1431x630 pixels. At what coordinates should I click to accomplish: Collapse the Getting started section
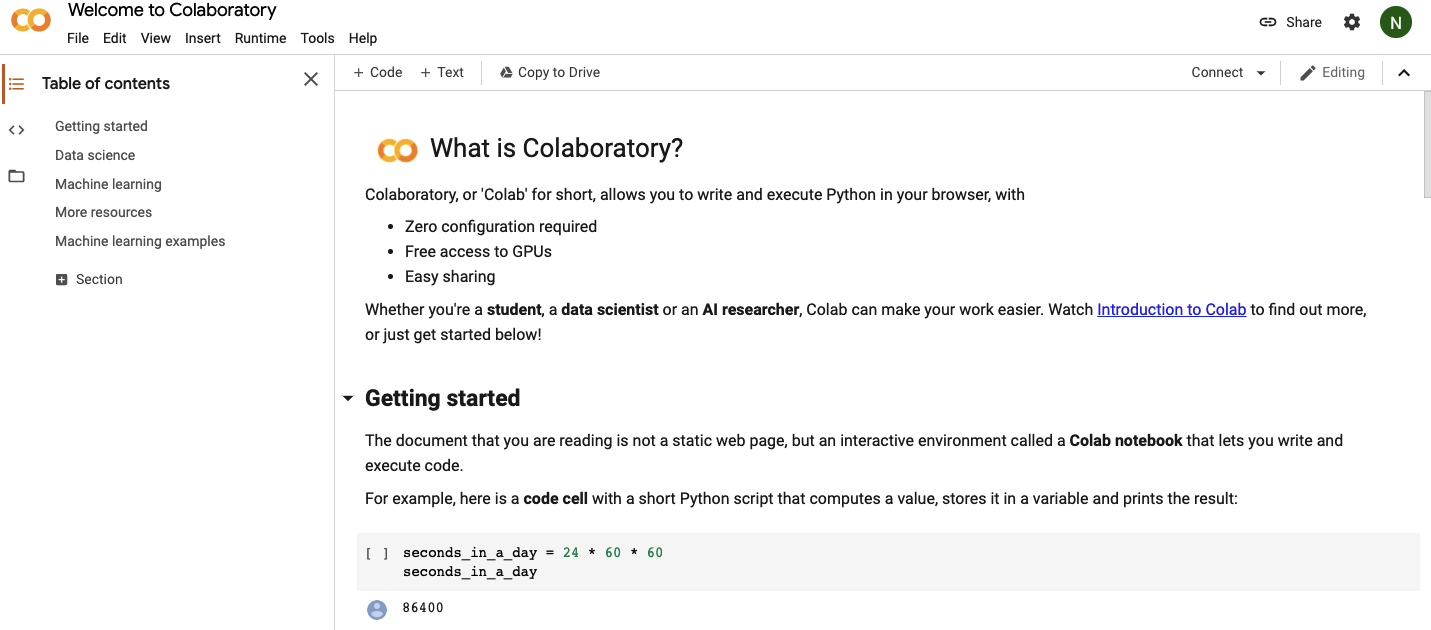pos(348,398)
